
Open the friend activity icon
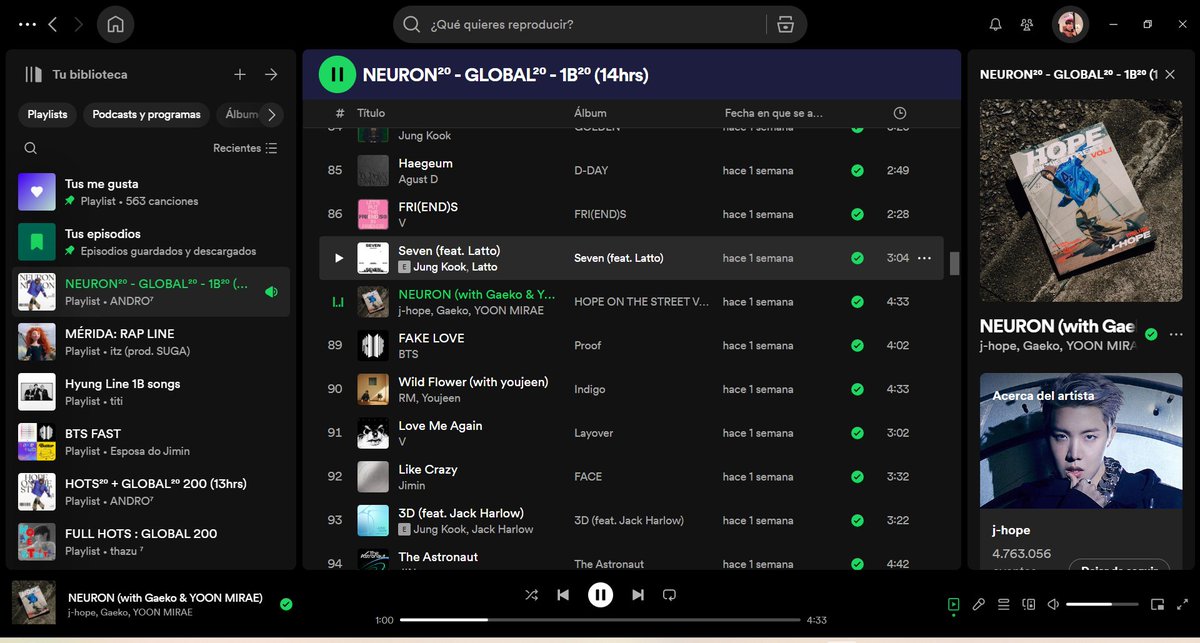click(1027, 24)
